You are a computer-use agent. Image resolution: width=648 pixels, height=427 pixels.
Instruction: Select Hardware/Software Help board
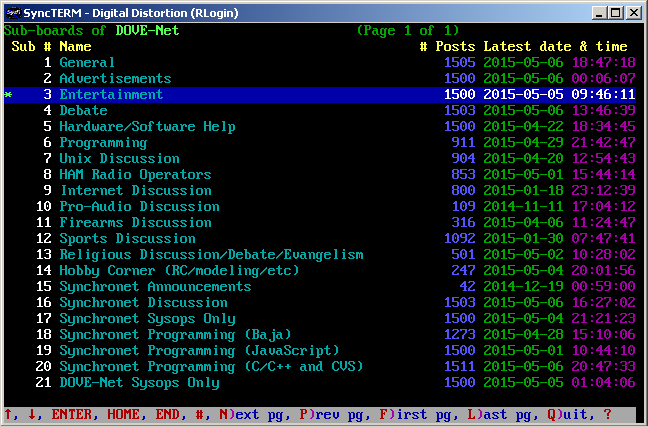click(x=147, y=127)
